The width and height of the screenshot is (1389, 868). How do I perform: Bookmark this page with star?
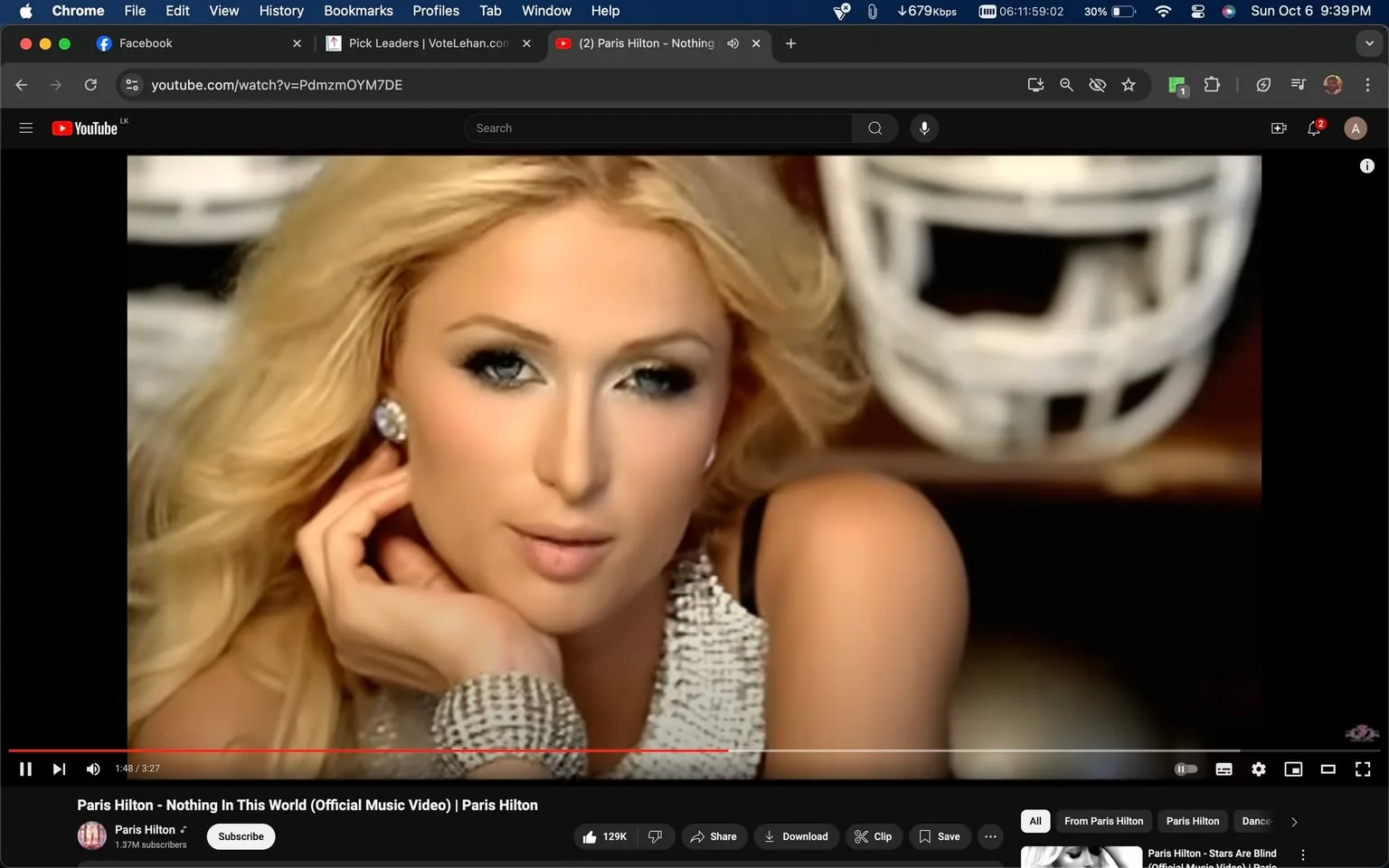point(1129,85)
